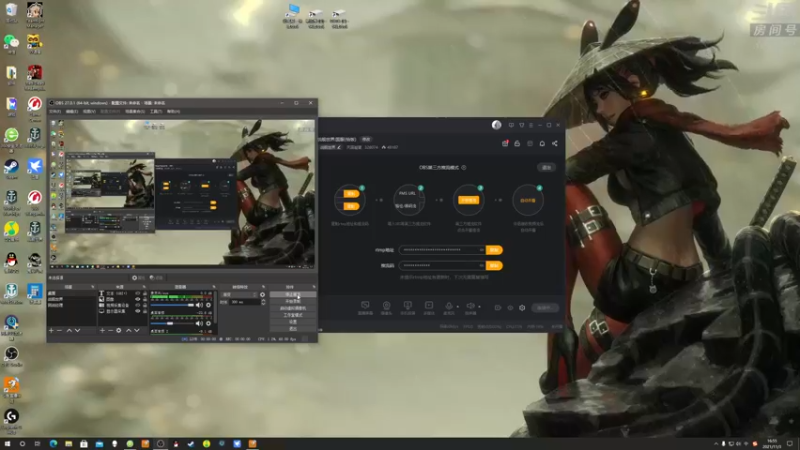Viewport: 800px width, 450px height.
Task: Move the selected scene down in OBS
Action: pyautogui.click(x=78, y=331)
